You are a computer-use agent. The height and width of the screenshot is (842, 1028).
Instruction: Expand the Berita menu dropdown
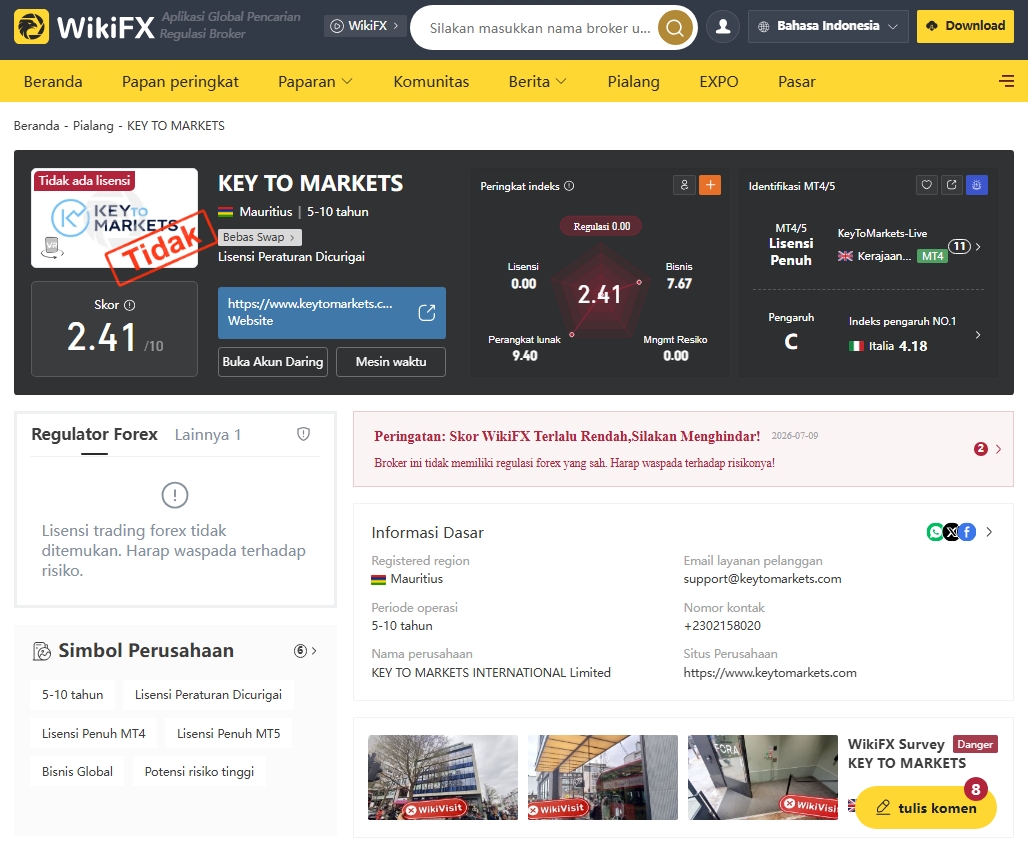pos(538,81)
